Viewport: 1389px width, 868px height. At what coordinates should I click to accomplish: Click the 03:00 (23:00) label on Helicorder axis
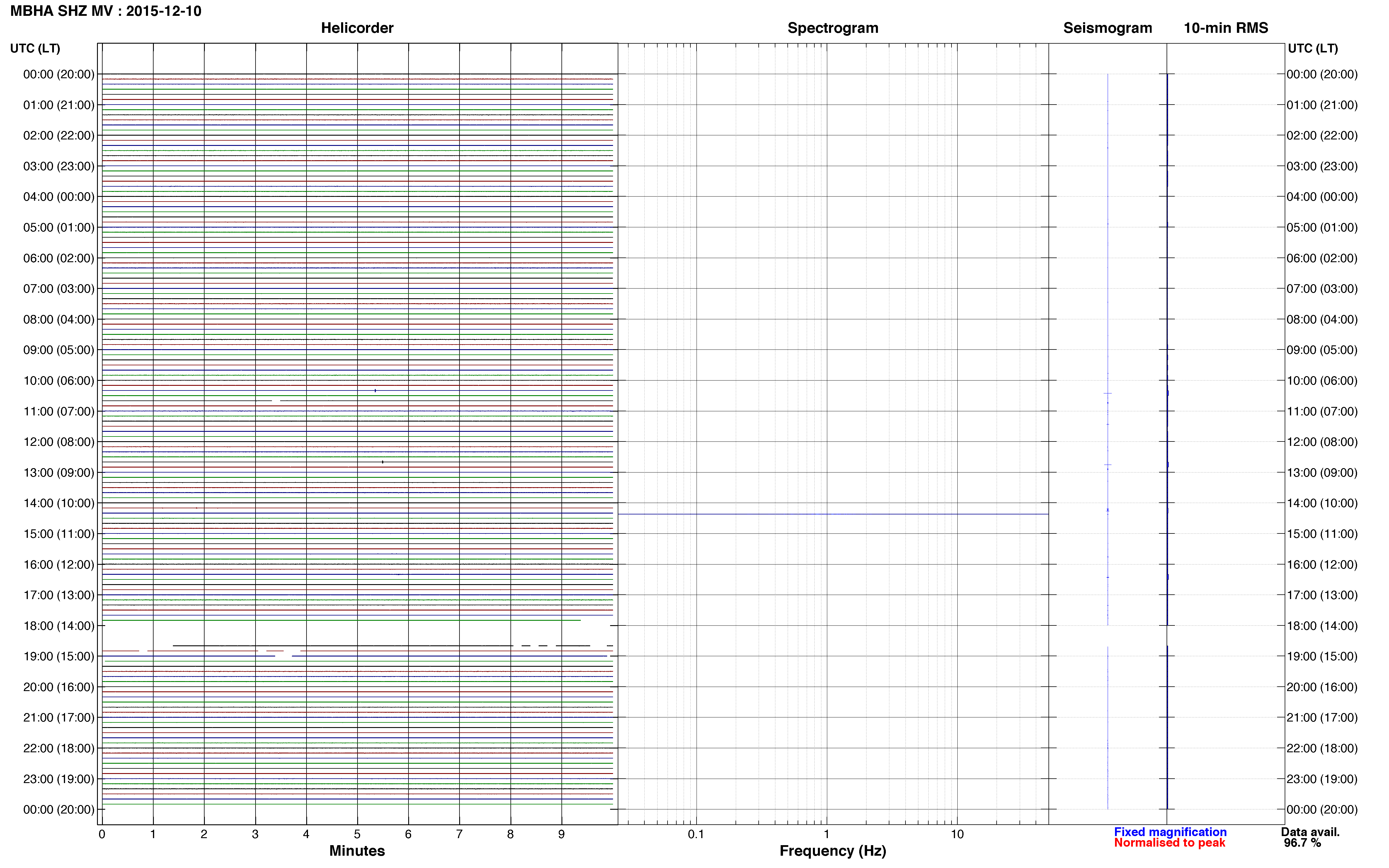click(x=59, y=166)
